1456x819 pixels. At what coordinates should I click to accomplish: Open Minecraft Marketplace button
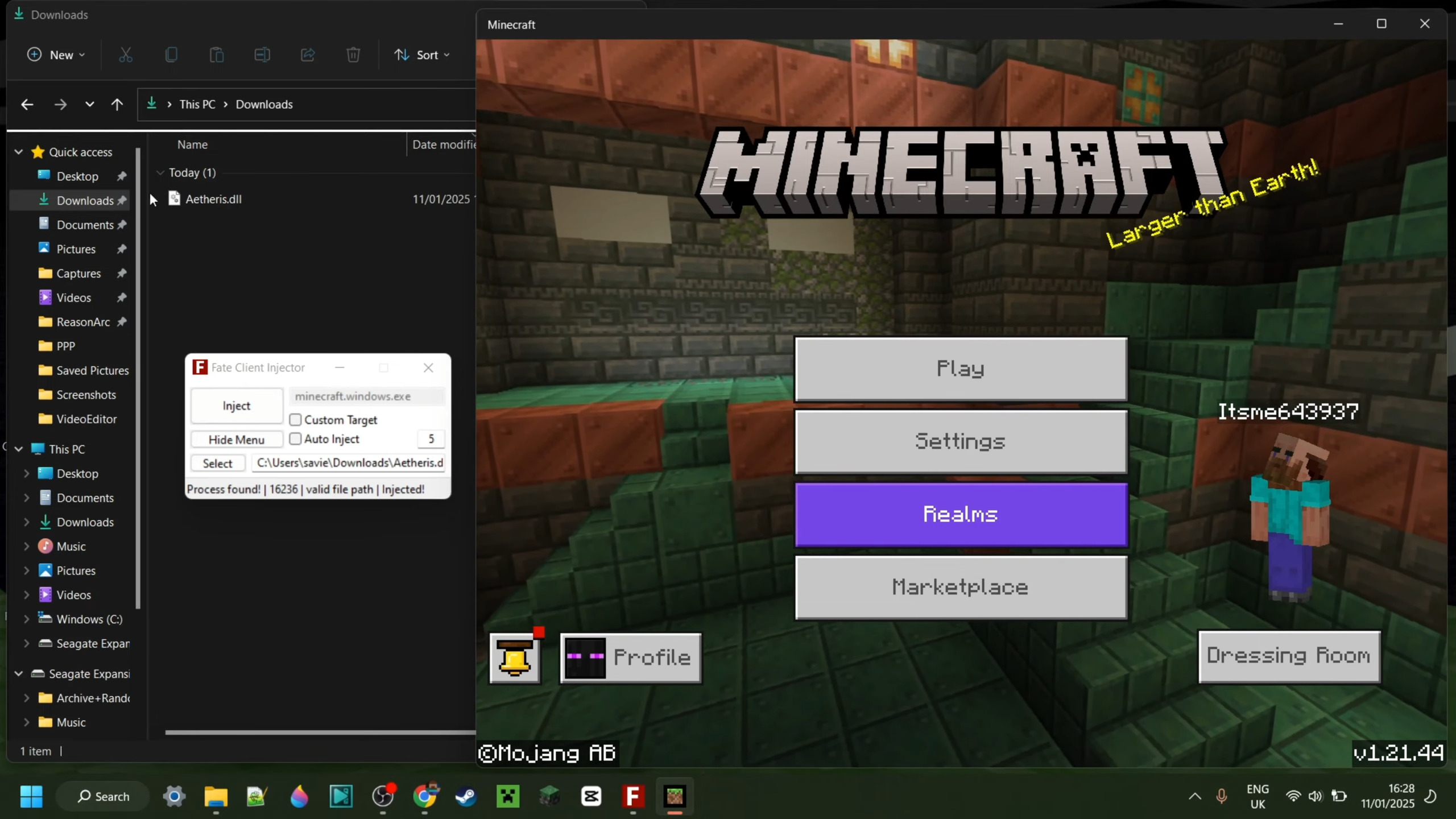point(961,587)
